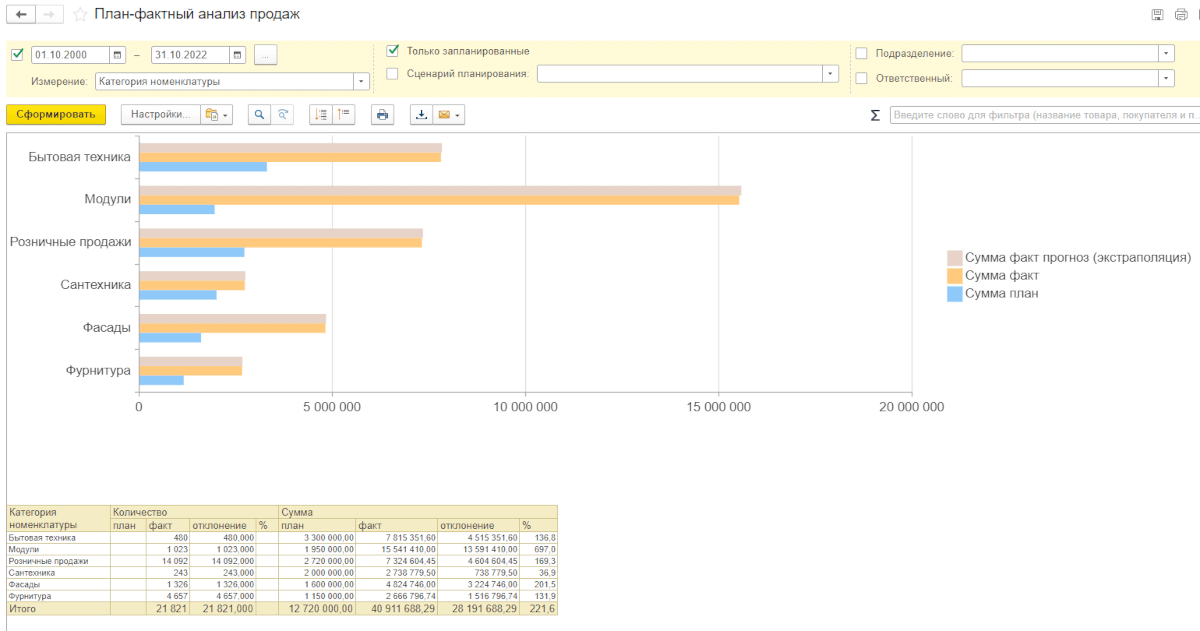
Task: Click the Сумма план blue legend swatch
Action: click(x=954, y=294)
